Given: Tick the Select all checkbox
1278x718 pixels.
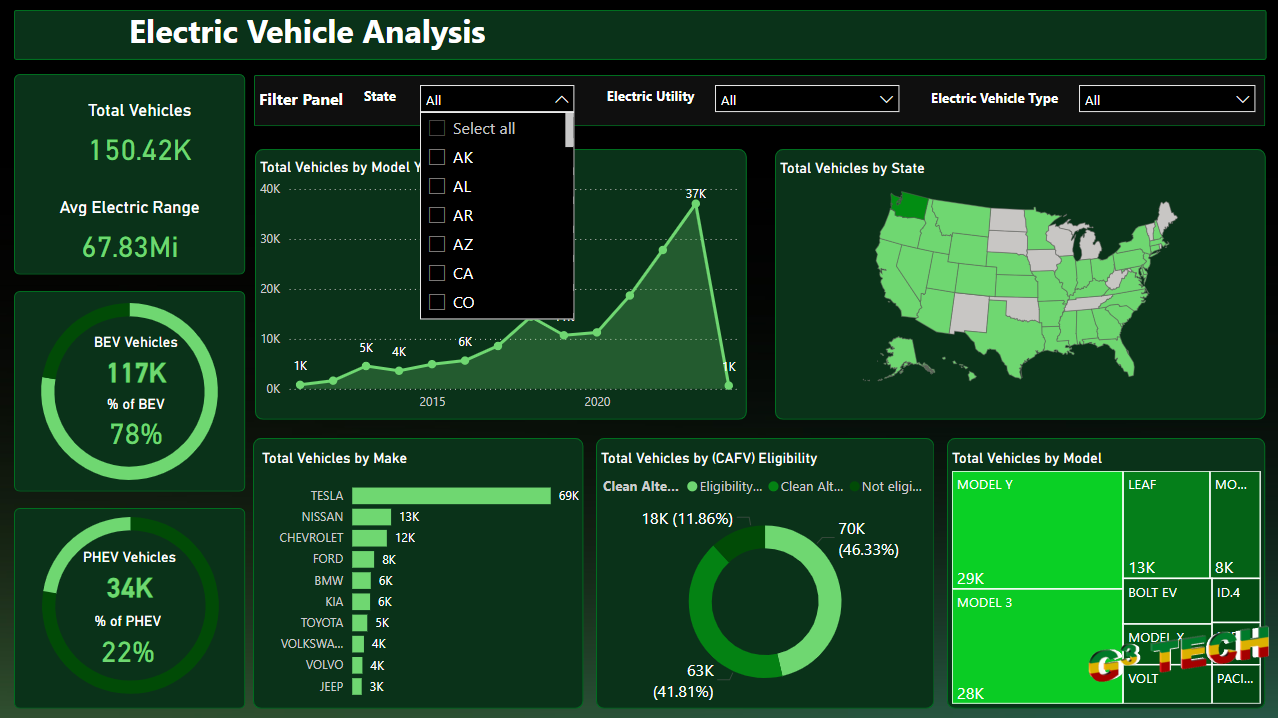Looking at the screenshot, I should [x=436, y=128].
